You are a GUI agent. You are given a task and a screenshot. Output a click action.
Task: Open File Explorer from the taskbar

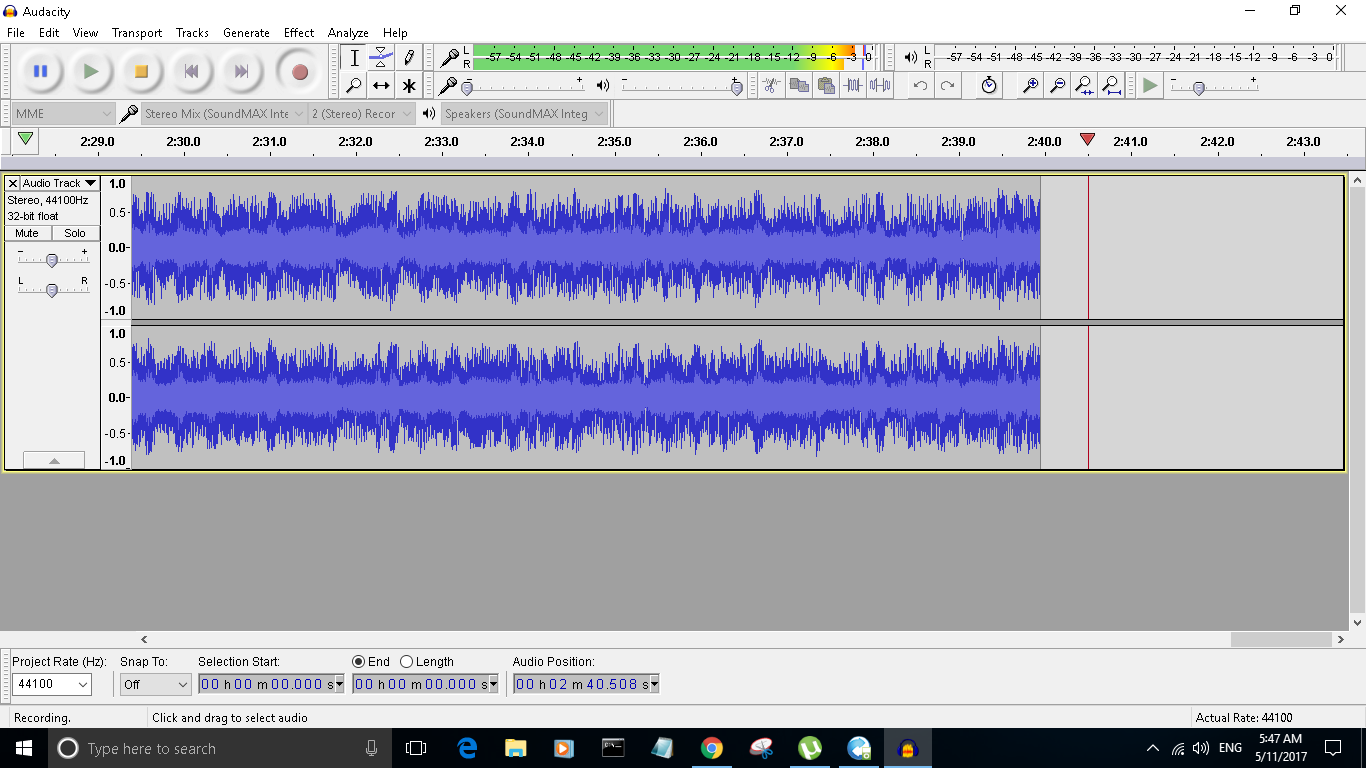coord(516,748)
